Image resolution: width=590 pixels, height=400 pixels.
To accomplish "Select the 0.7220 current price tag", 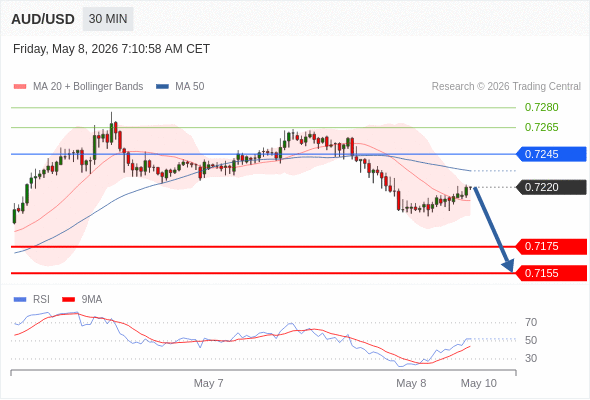I will [x=551, y=187].
